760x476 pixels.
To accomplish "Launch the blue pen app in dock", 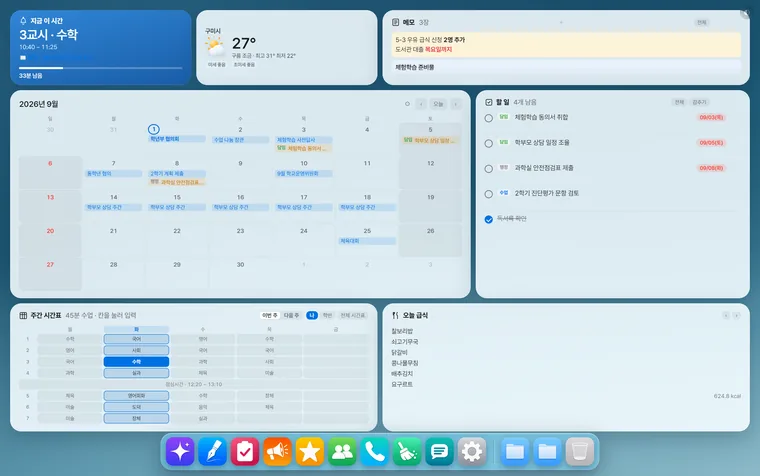I will pos(212,452).
